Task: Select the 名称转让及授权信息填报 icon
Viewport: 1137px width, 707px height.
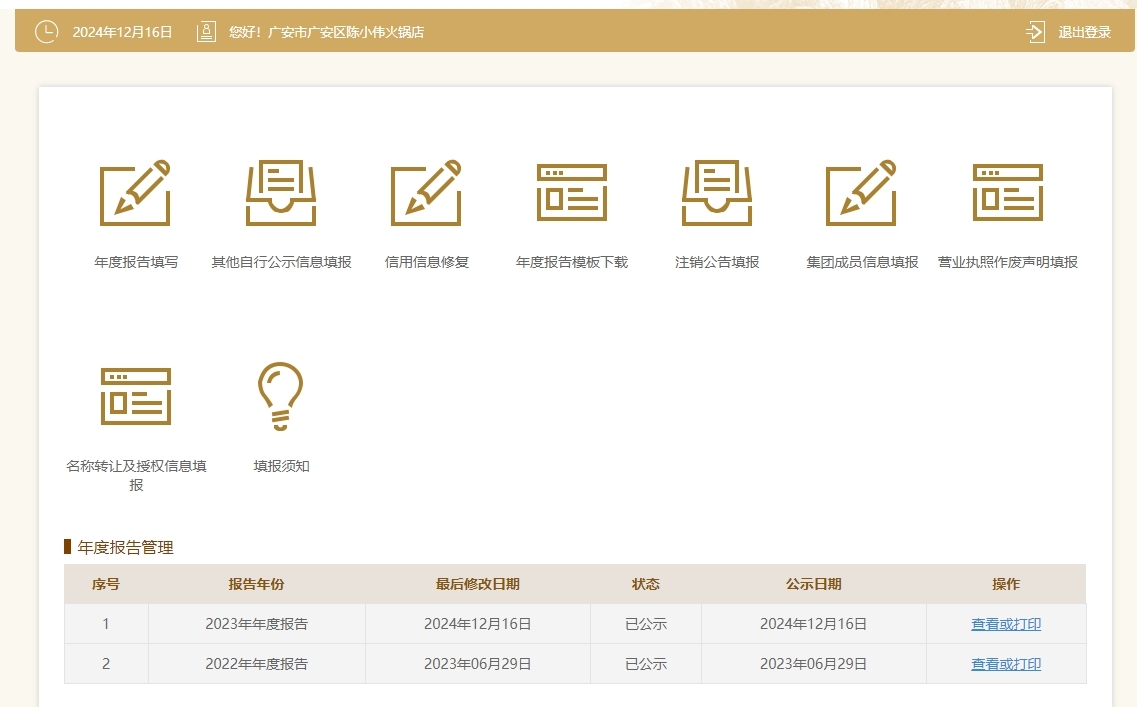Action: (136, 396)
